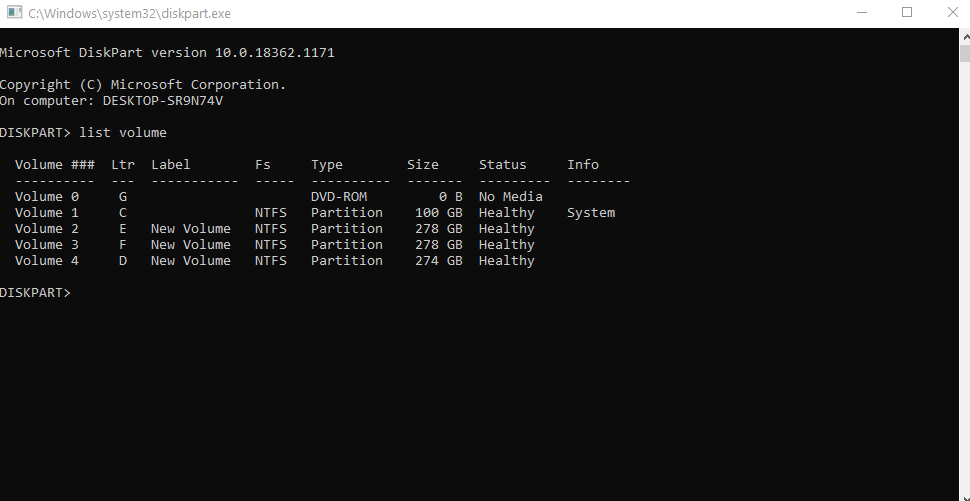970x501 pixels.
Task: Click the 'list volume' command text
Action: pos(123,133)
